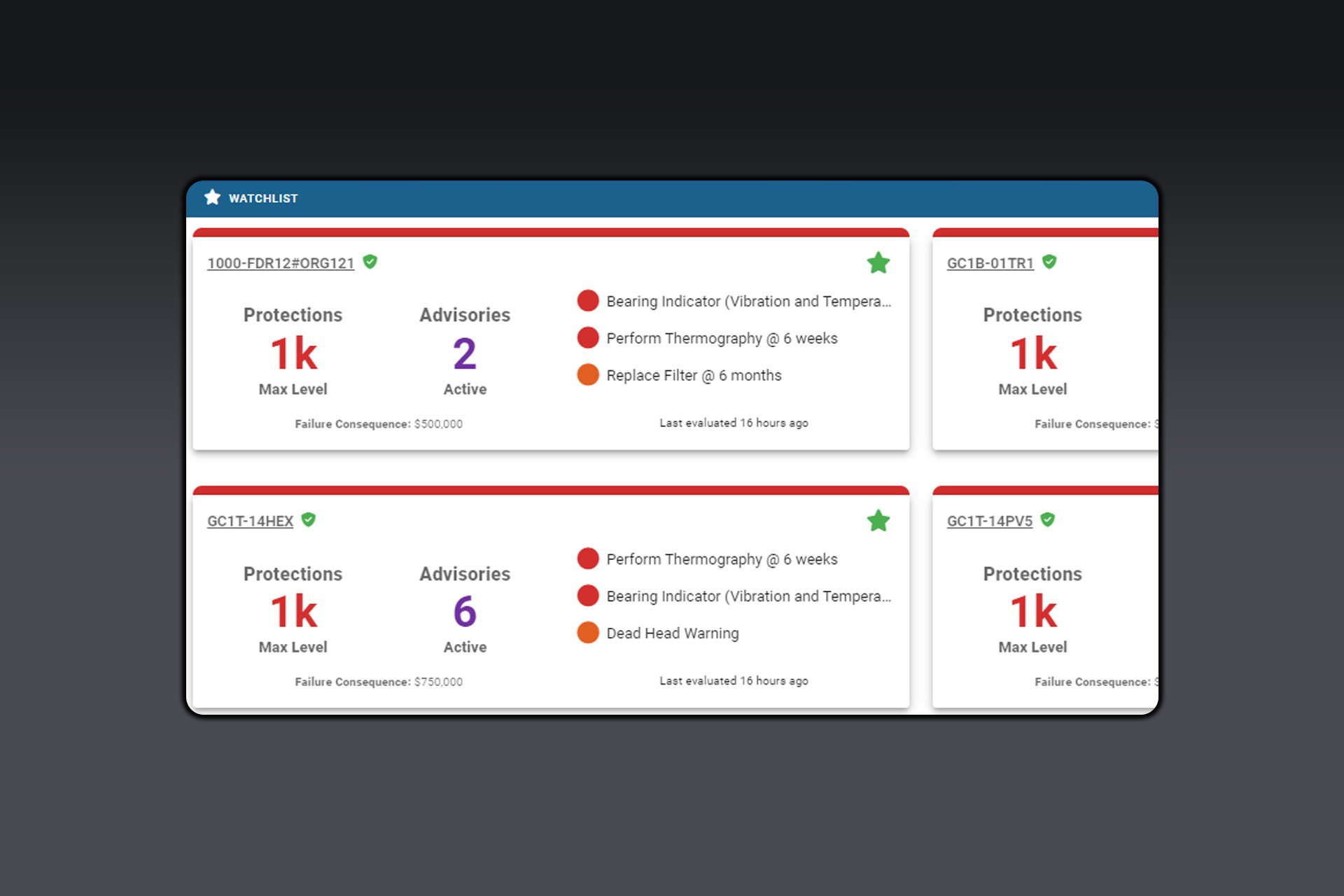1344x896 pixels.
Task: Click the verified shield icon beside 1000-FDR12#ORG121
Action: (371, 262)
